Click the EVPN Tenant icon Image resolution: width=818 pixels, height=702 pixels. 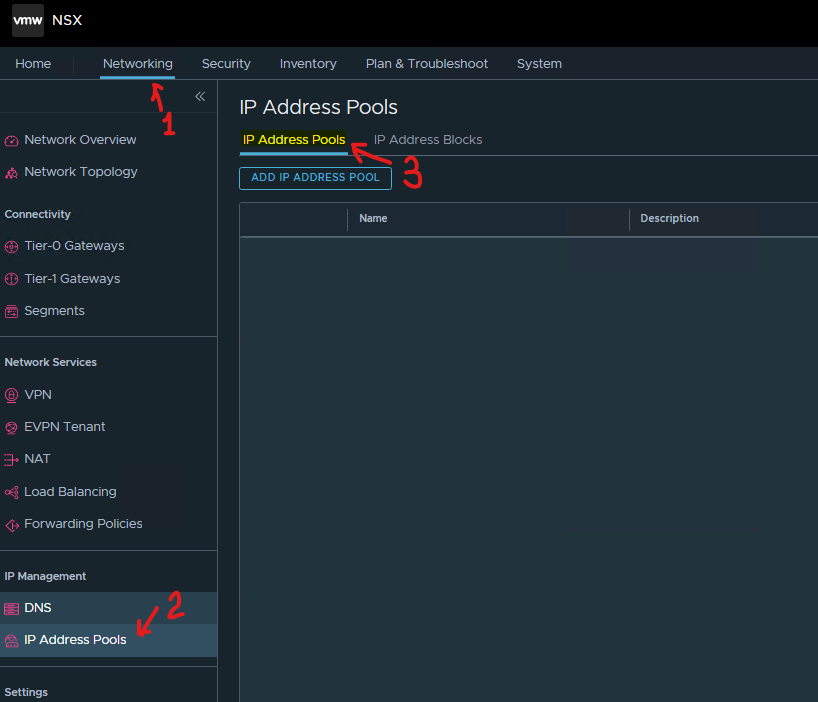[x=12, y=427]
